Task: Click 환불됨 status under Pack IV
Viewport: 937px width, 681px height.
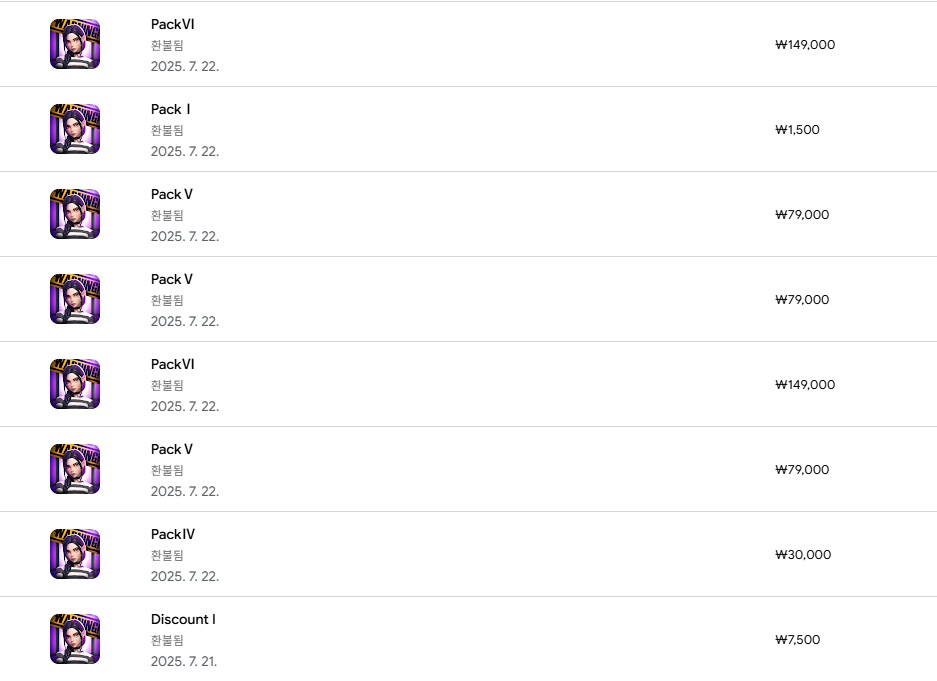Action: pos(167,555)
